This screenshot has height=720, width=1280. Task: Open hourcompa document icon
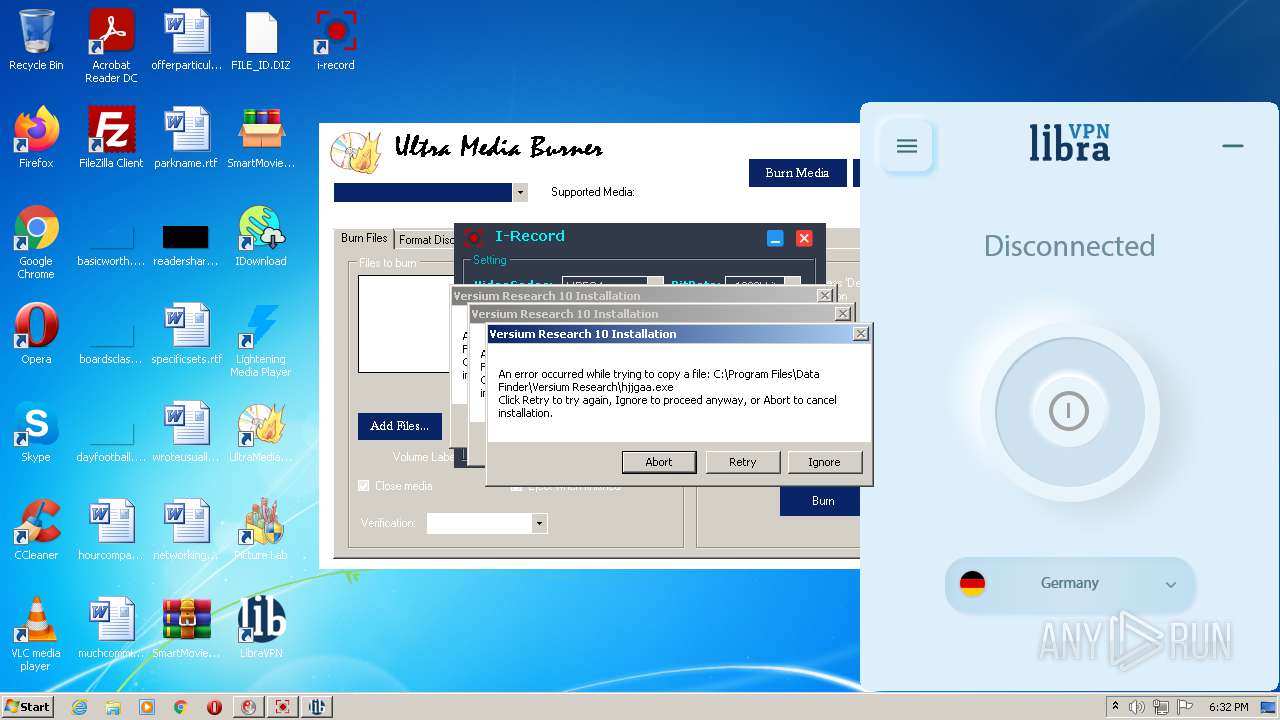(x=111, y=530)
